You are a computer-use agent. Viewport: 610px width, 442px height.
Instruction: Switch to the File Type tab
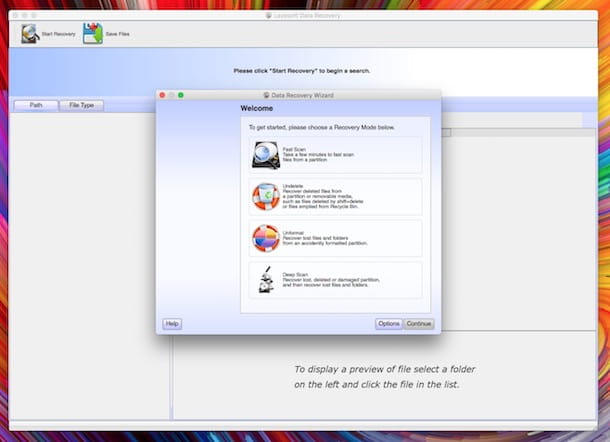pyautogui.click(x=81, y=105)
